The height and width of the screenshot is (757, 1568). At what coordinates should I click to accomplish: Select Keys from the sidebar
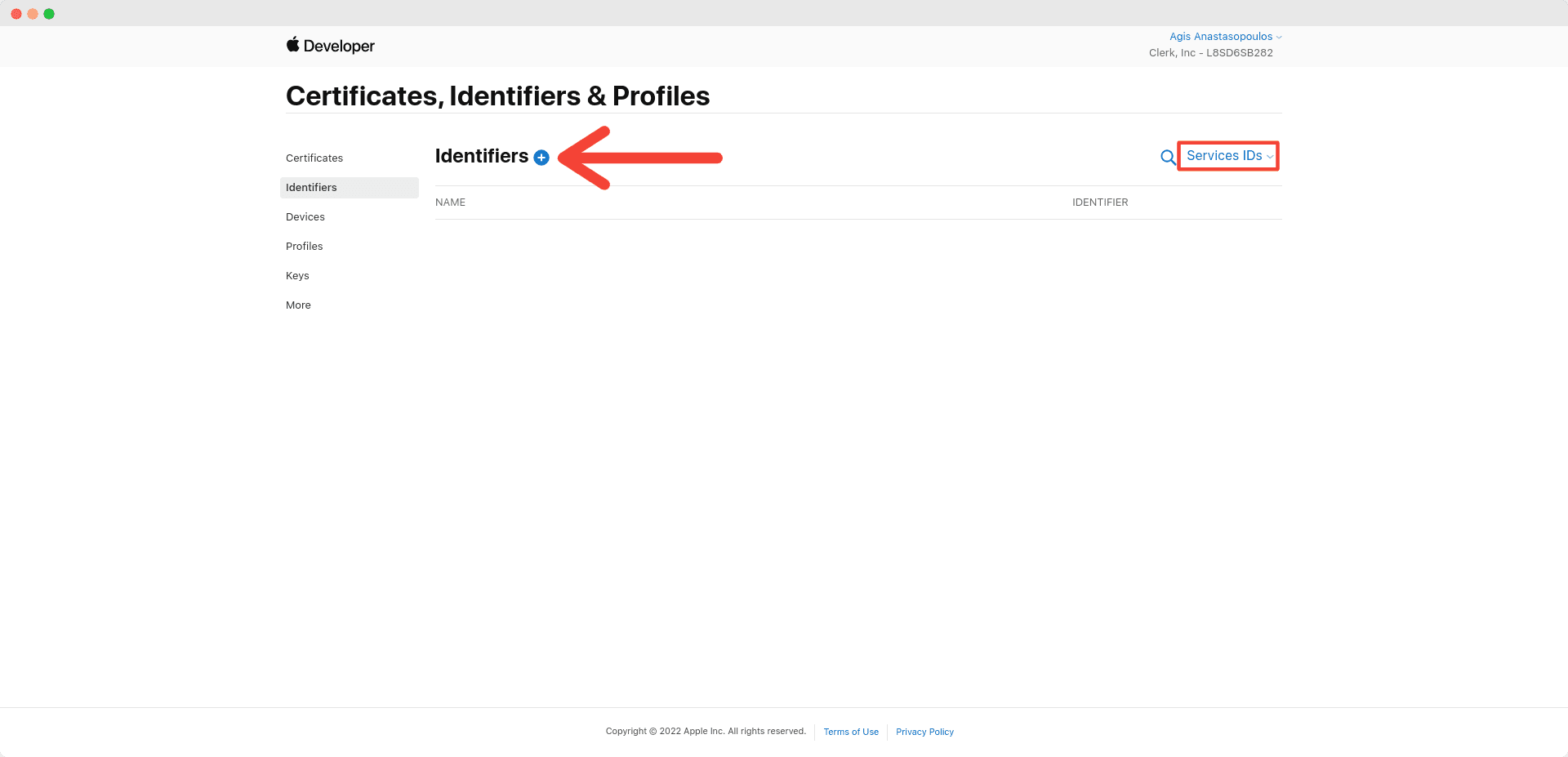pyautogui.click(x=297, y=275)
